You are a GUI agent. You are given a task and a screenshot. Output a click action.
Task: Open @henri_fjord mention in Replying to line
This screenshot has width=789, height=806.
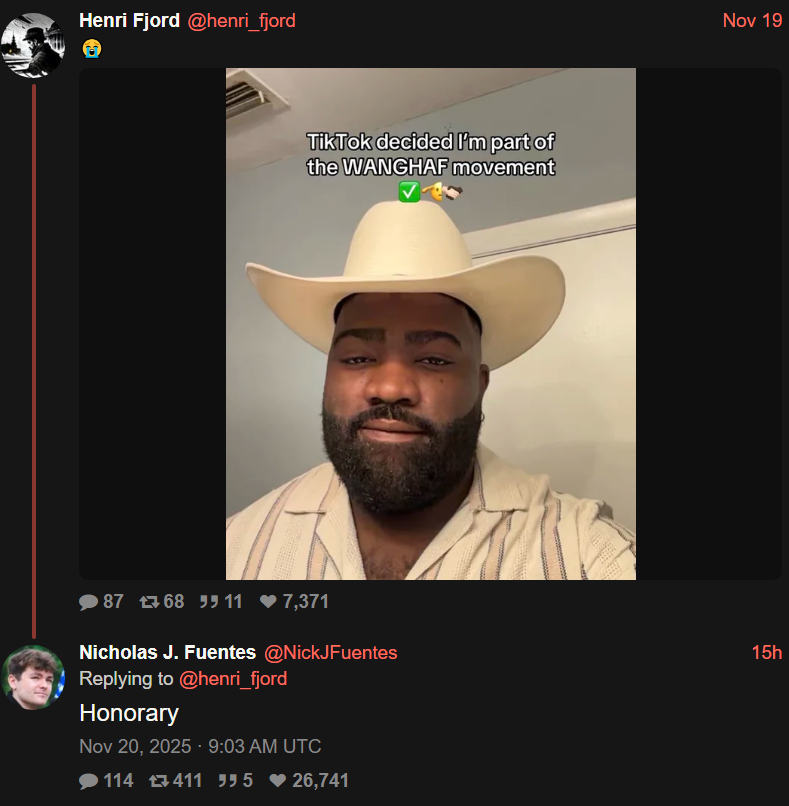coord(233,679)
